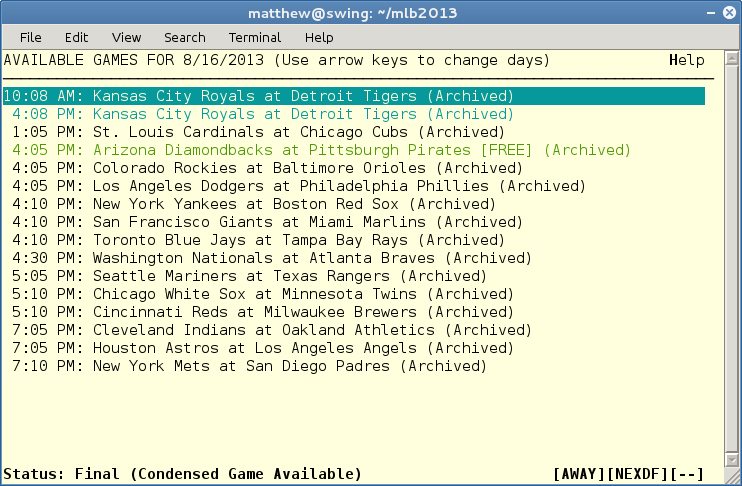742x486 pixels.
Task: Click the matthew@swing window title
Action: (x=353, y=13)
